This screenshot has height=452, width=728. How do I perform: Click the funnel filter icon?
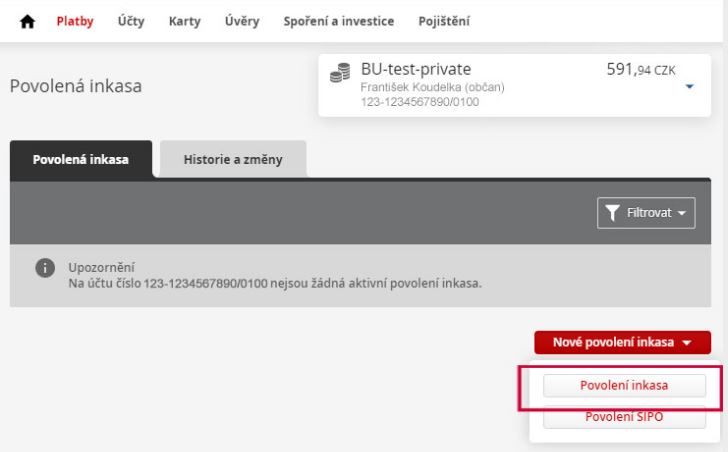(x=612, y=213)
